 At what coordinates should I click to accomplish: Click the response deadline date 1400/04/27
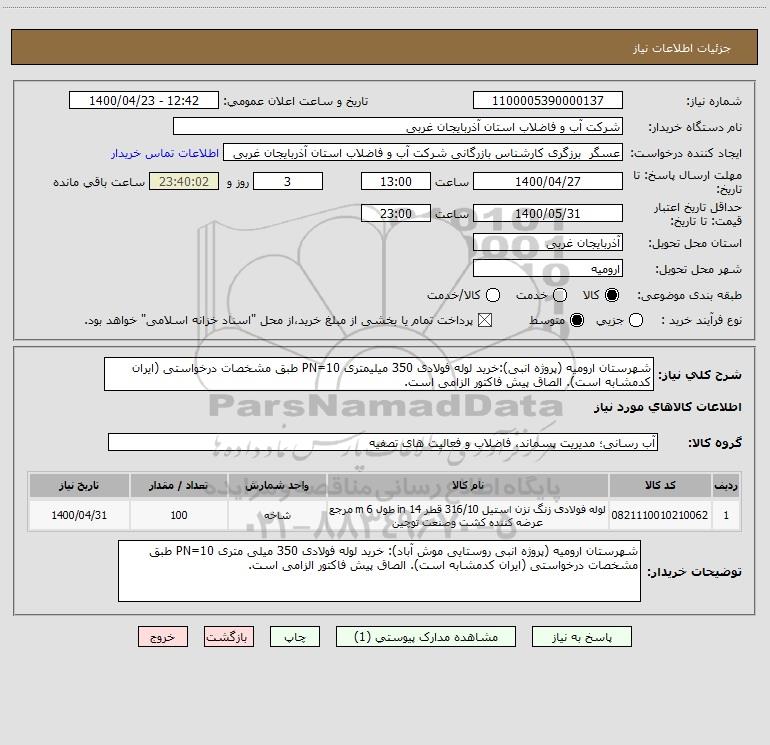pyautogui.click(x=548, y=181)
